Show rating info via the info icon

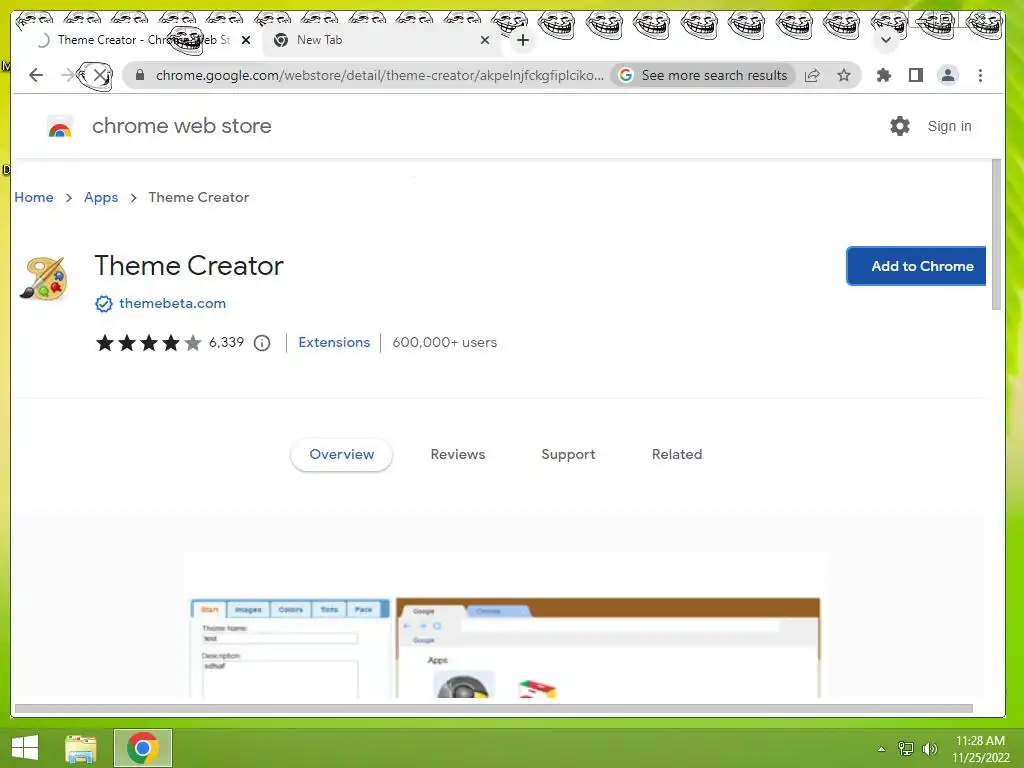pos(262,343)
